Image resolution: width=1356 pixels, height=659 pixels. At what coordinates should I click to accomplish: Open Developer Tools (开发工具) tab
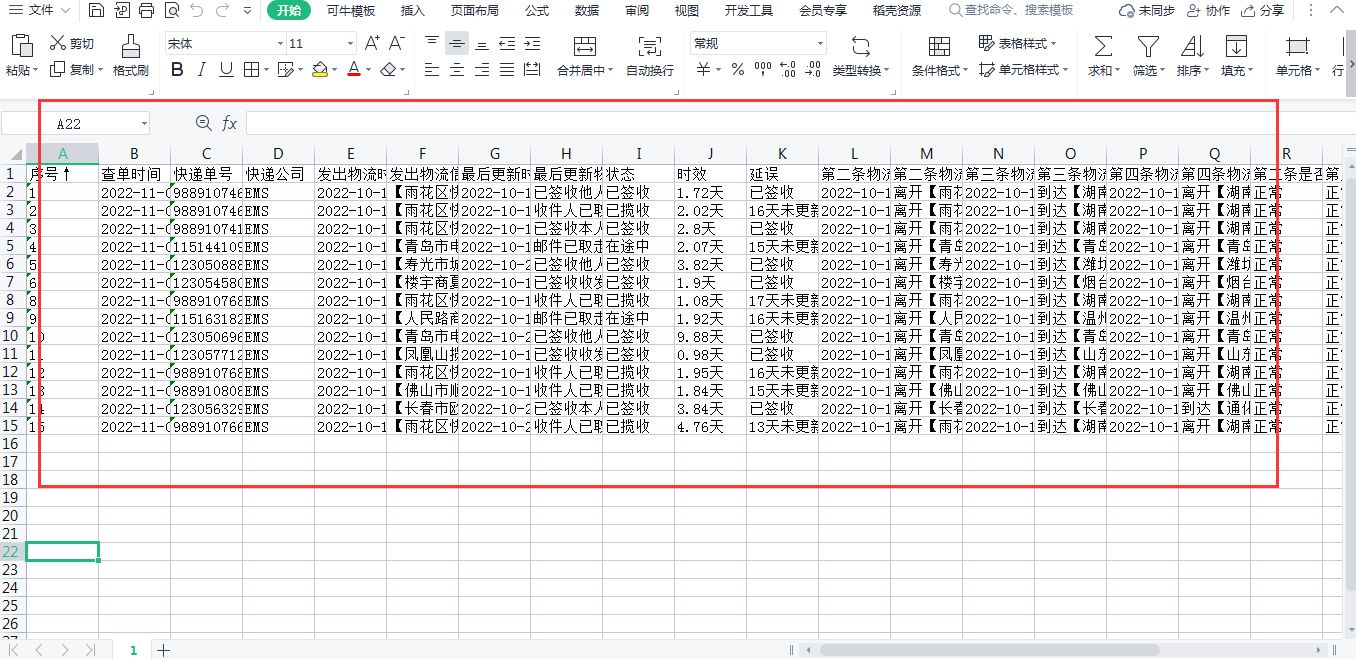point(749,11)
